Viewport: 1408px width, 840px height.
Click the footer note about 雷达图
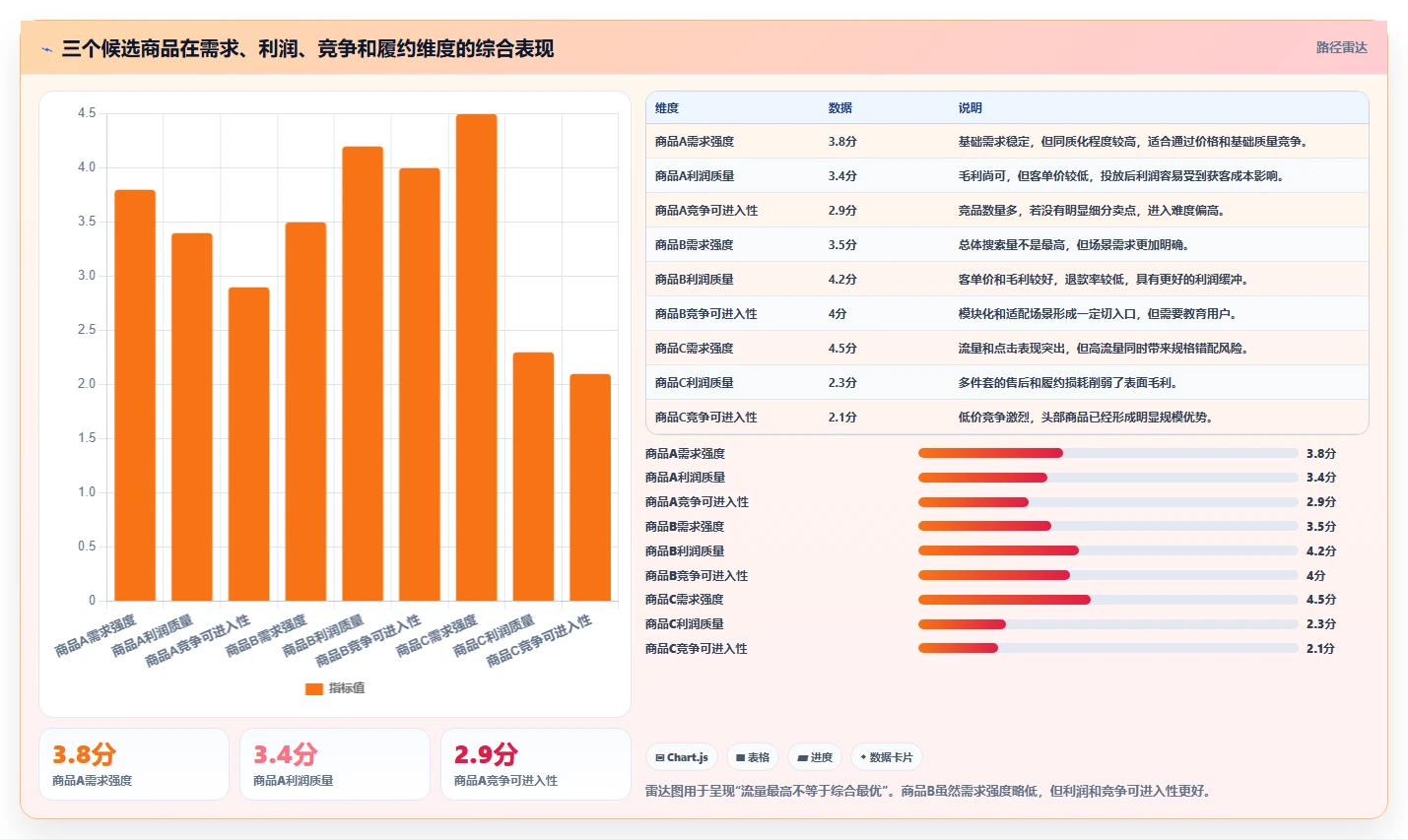click(930, 791)
